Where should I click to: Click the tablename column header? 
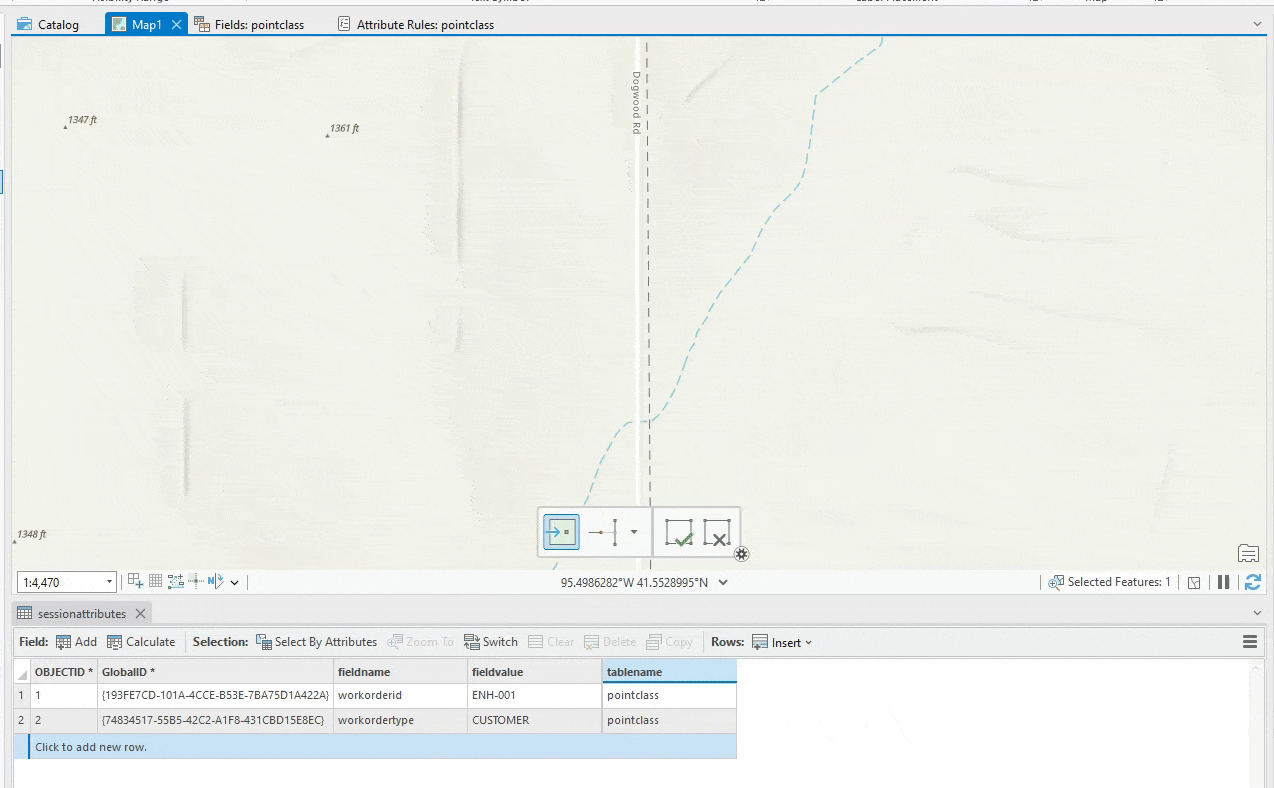pyautogui.click(x=669, y=672)
